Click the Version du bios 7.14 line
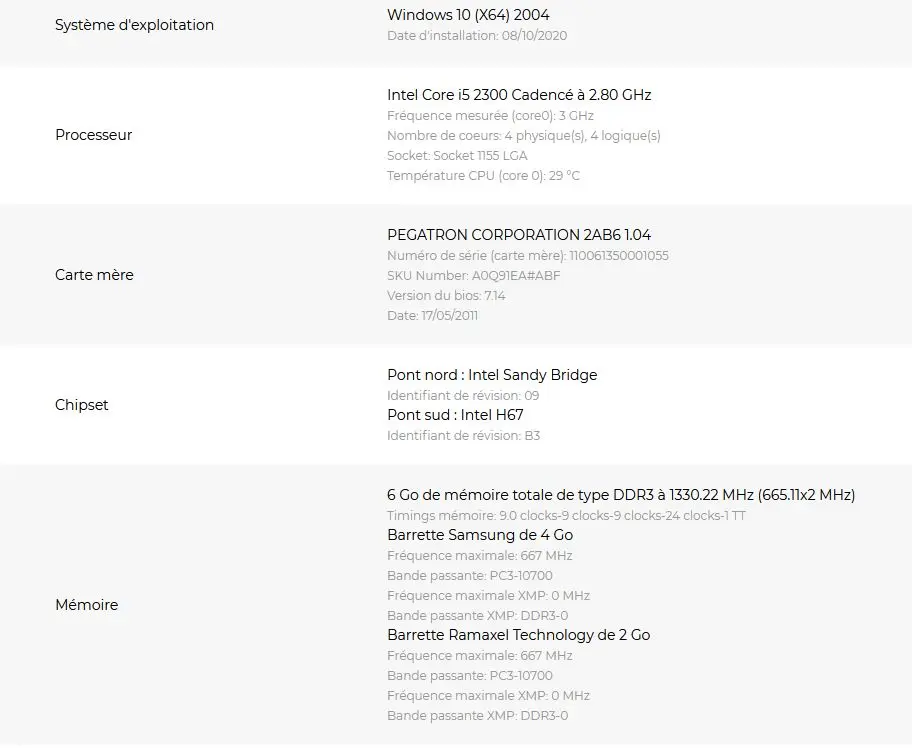Viewport: 912px width, 748px height. (x=446, y=295)
